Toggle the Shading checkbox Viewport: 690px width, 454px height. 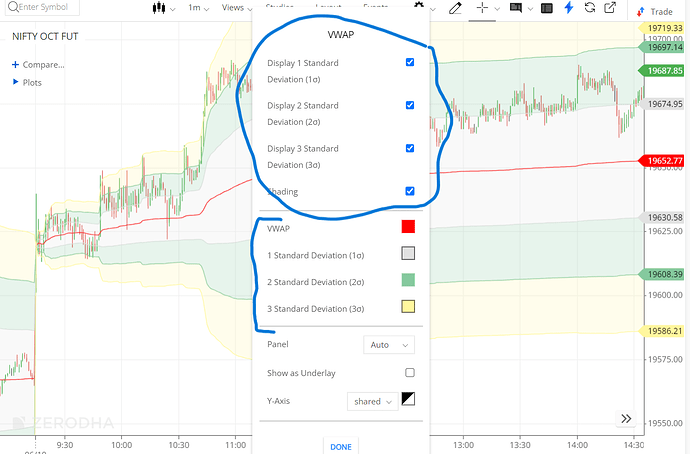(x=410, y=191)
